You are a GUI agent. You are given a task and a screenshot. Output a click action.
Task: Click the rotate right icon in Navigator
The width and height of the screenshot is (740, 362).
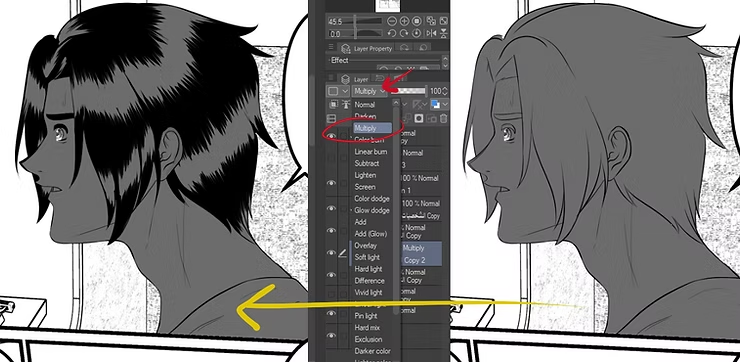pos(404,33)
